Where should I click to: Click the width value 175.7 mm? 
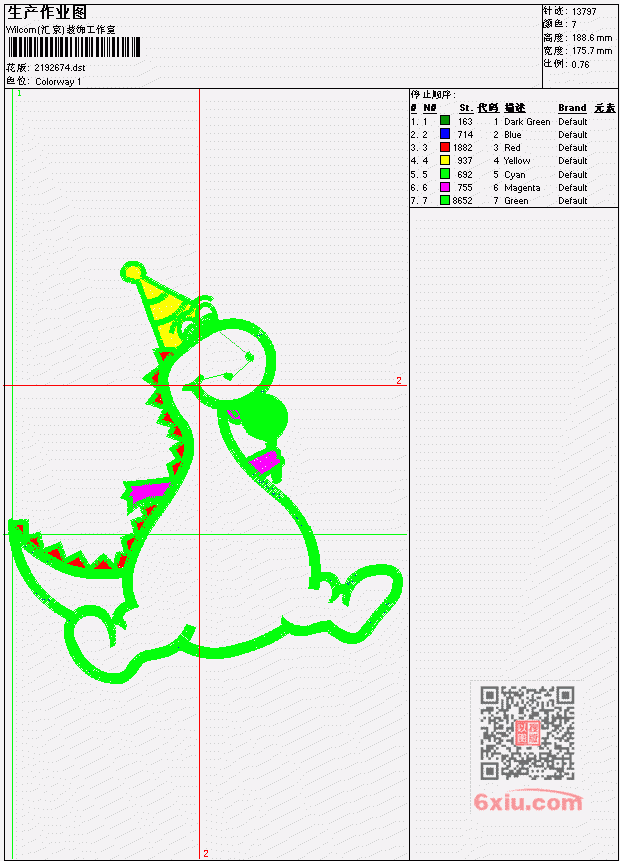[x=592, y=51]
